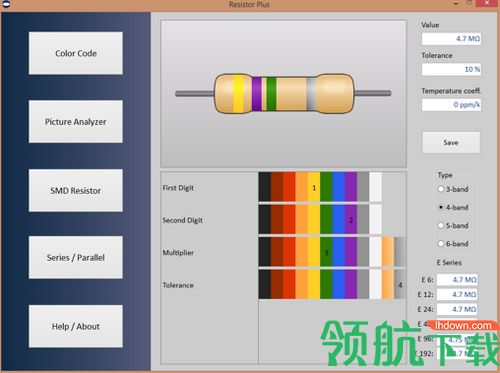This screenshot has height=373, width=500.
Task: Pick red in First Digit row
Action: [289, 187]
